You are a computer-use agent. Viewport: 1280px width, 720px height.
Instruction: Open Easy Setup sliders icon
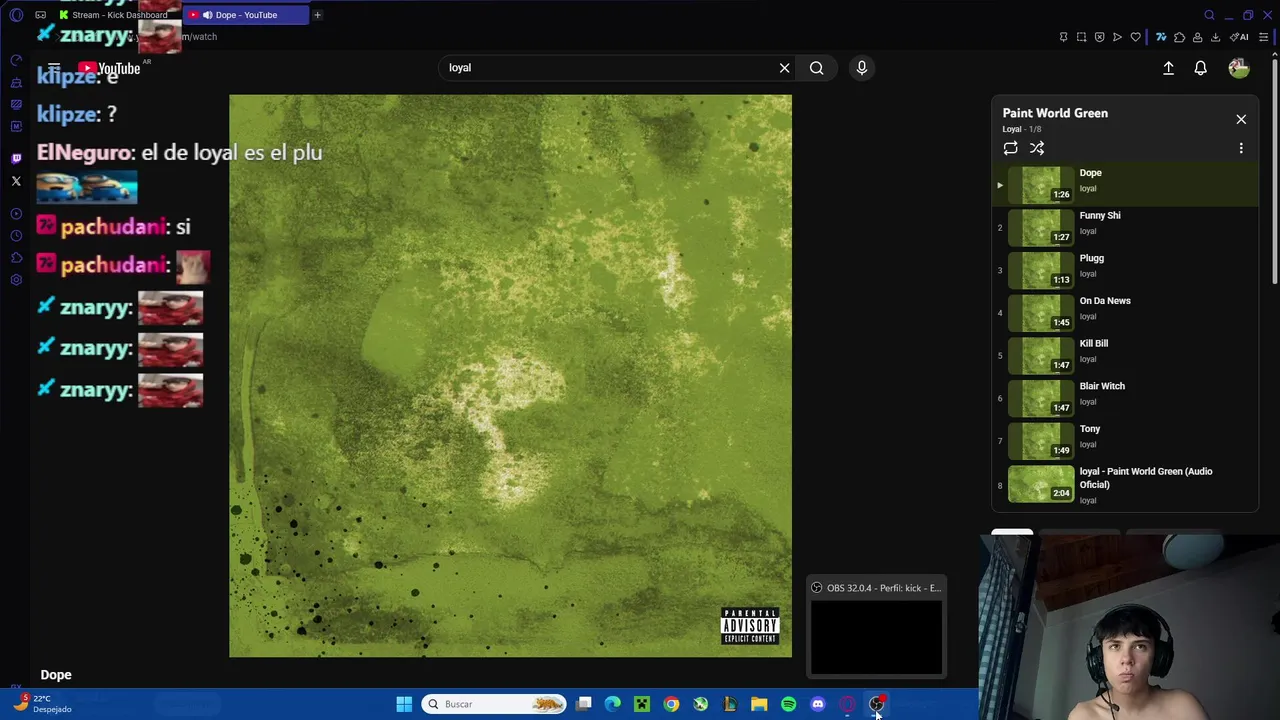click(1263, 37)
